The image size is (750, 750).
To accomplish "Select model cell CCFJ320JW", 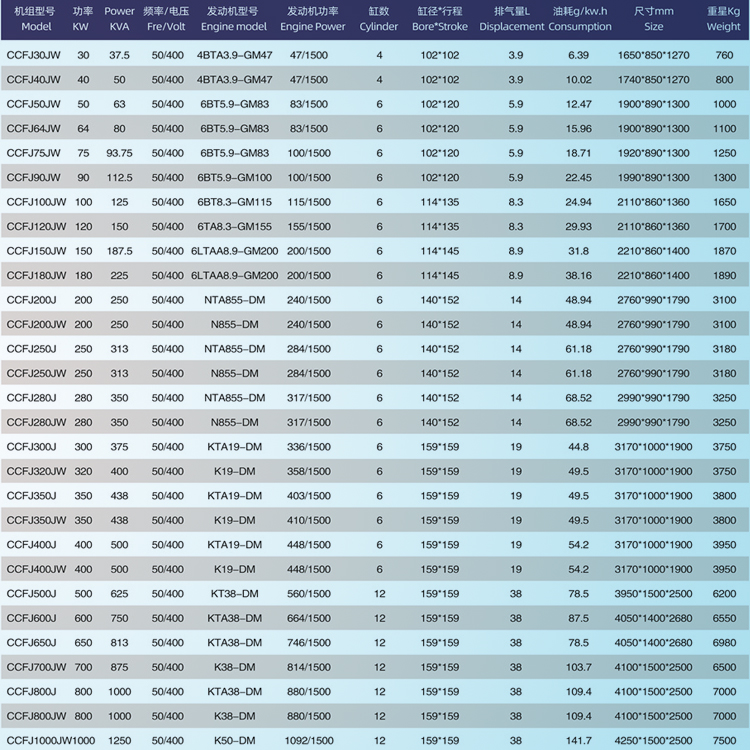I will [36, 471].
